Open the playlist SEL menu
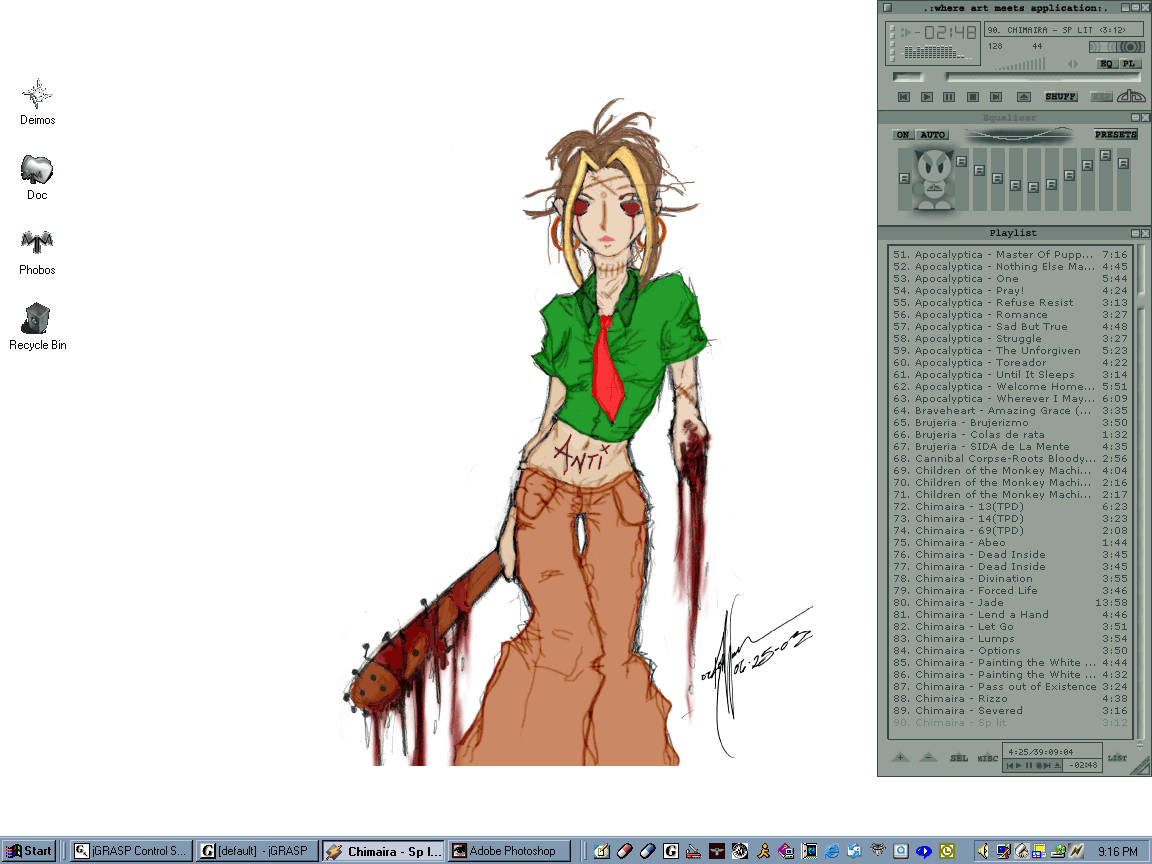The width and height of the screenshot is (1152, 864). (x=960, y=757)
